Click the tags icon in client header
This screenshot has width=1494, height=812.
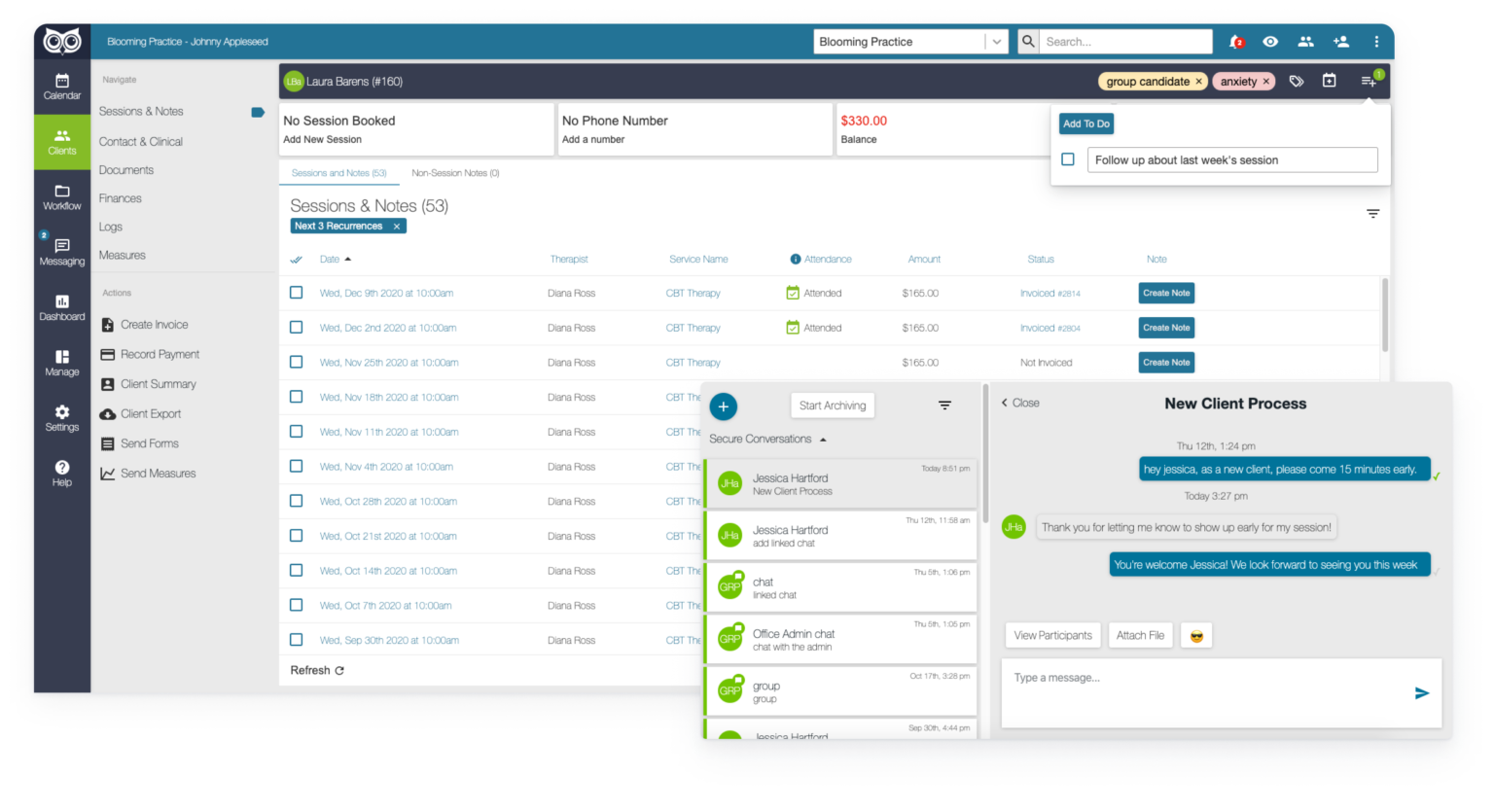1297,82
